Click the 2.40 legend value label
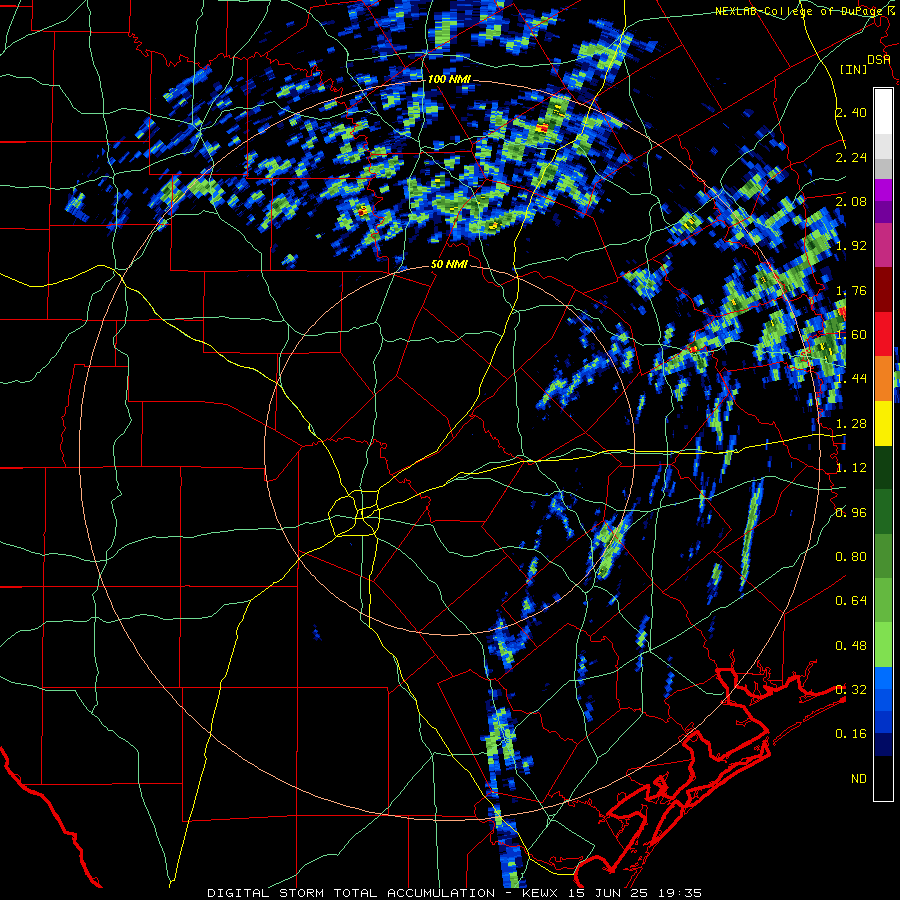The height and width of the screenshot is (900, 900). (851, 112)
